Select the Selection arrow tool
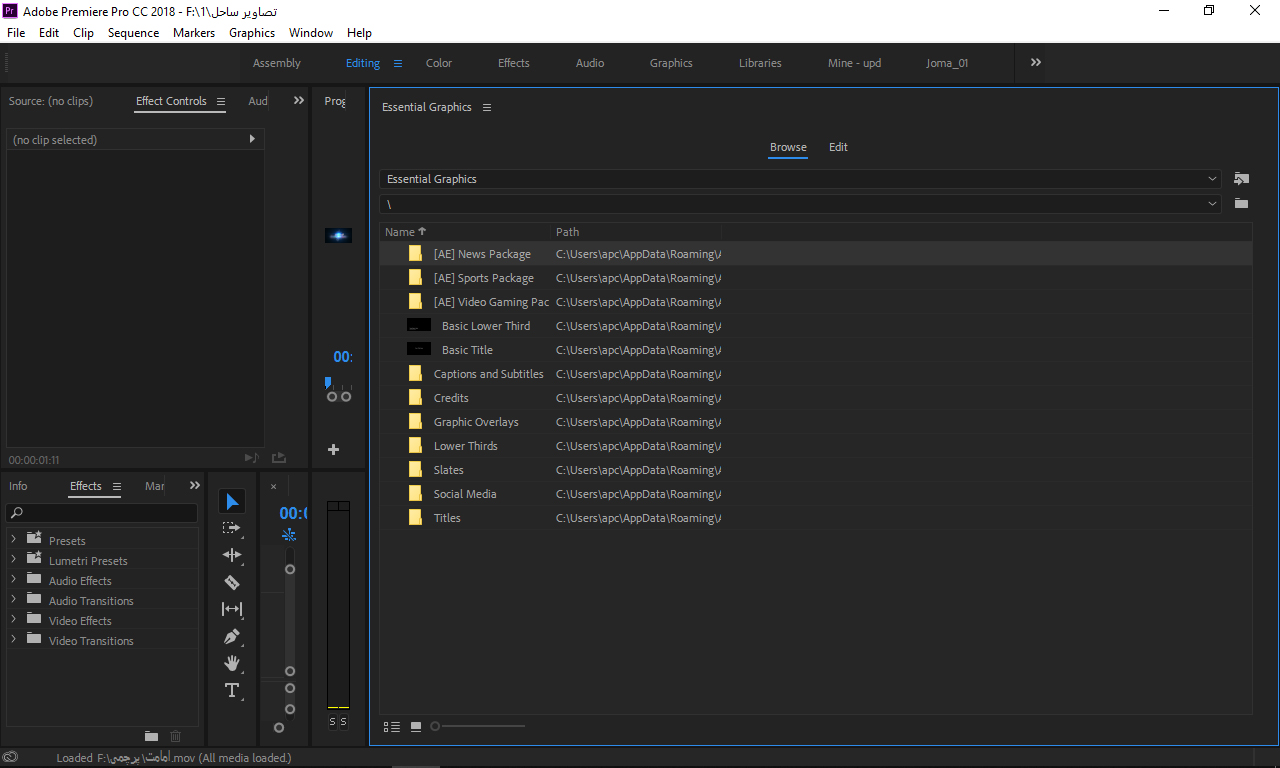 (232, 501)
